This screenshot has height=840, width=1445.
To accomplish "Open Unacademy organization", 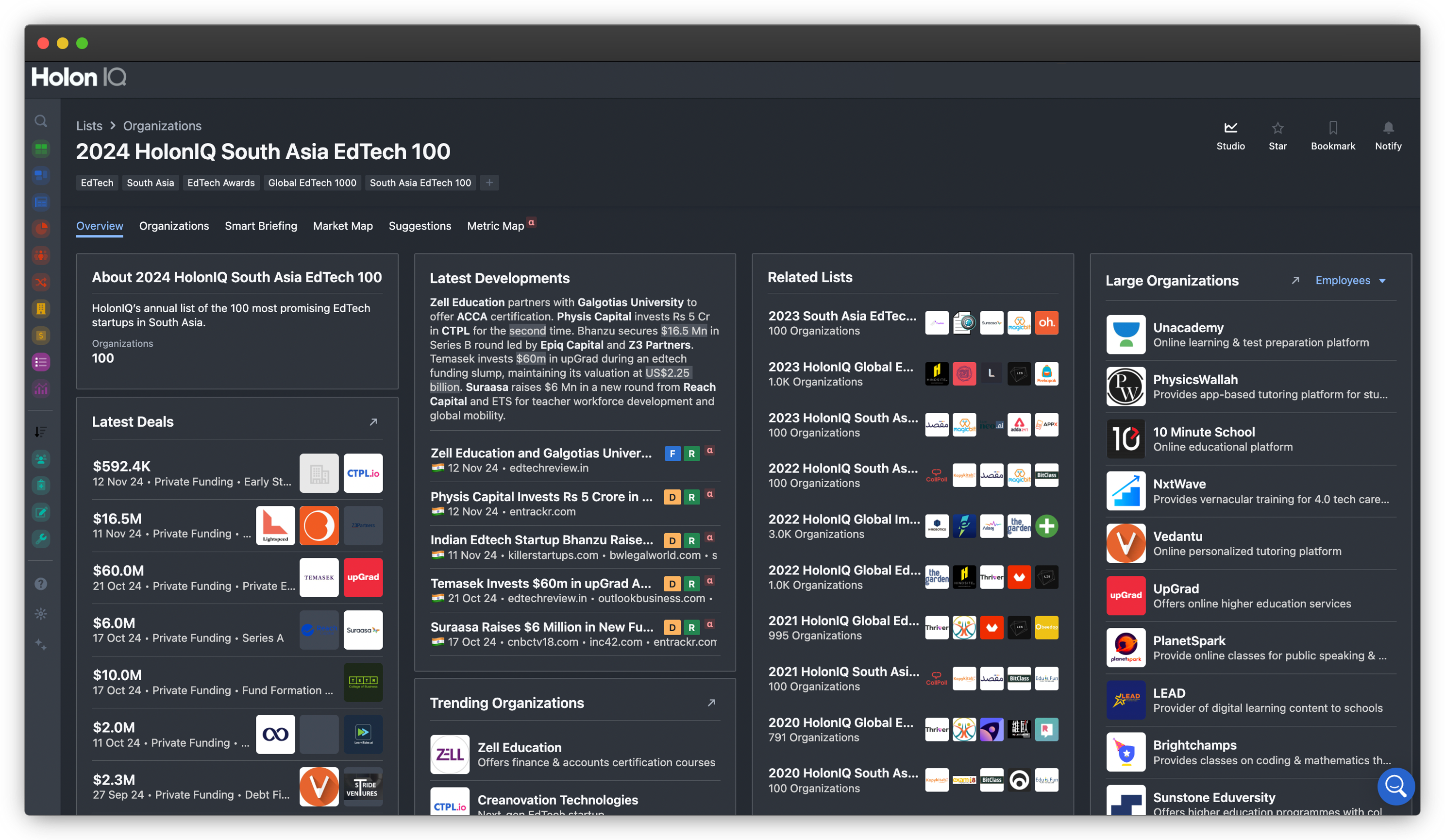I will pyautogui.click(x=1251, y=335).
